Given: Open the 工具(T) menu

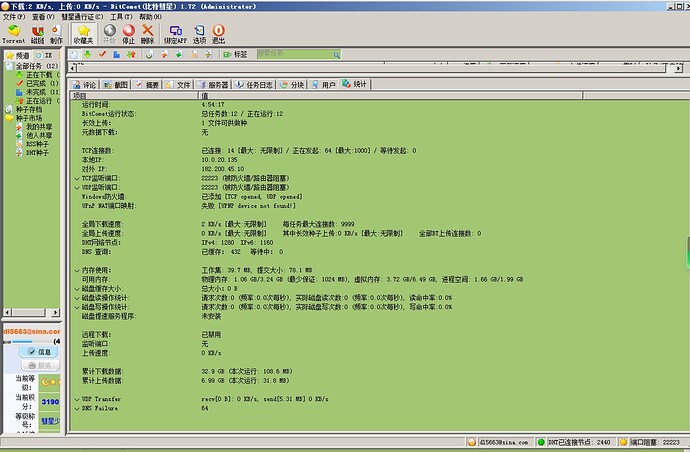Looking at the screenshot, I should click(x=120, y=17).
